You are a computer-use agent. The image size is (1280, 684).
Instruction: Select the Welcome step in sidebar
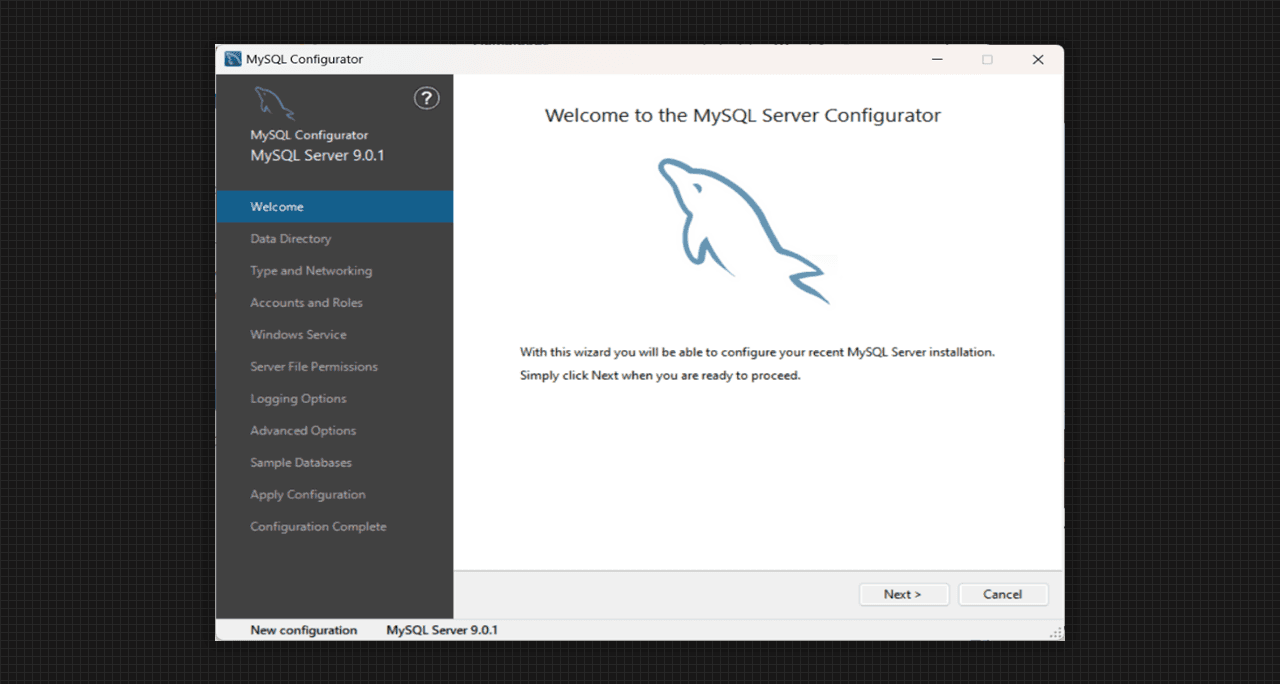click(x=277, y=207)
